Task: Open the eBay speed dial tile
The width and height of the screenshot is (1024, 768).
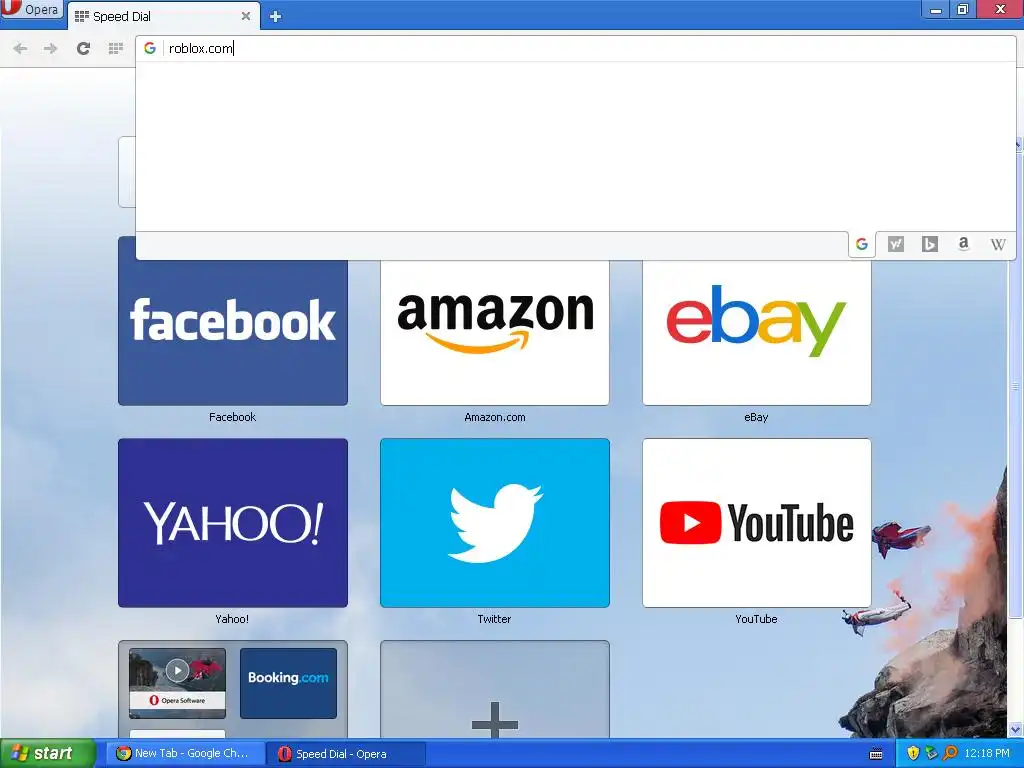Action: click(x=756, y=332)
